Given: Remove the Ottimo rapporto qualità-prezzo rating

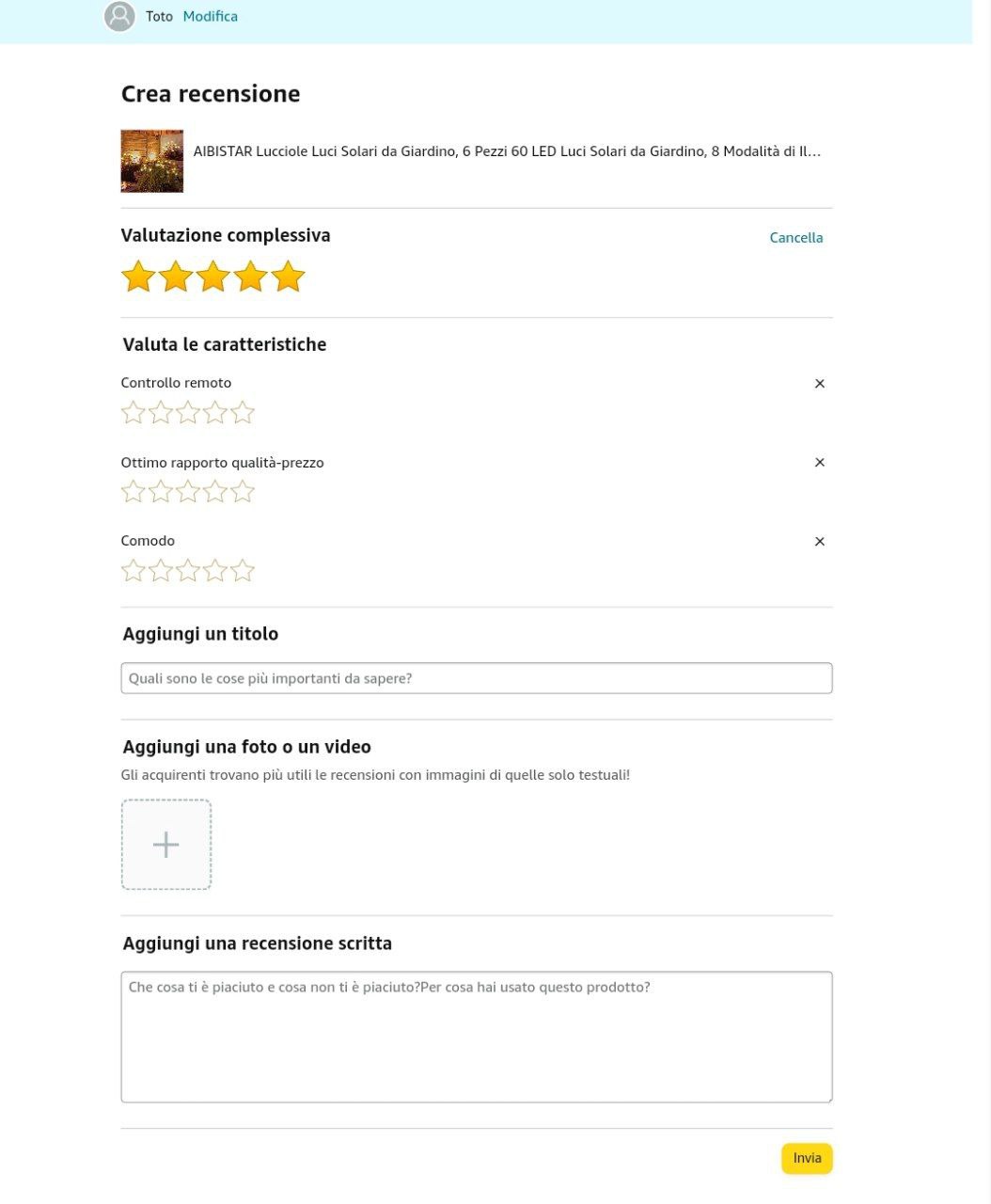Looking at the screenshot, I should pyautogui.click(x=820, y=463).
